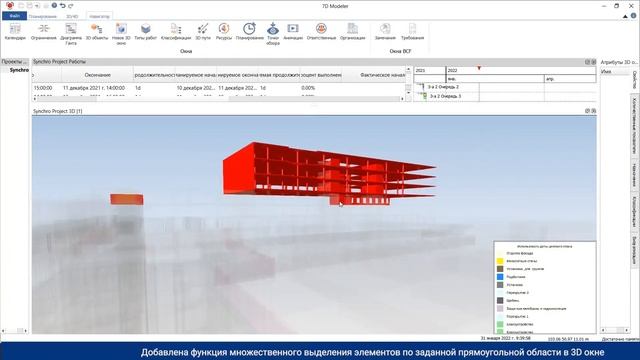
Task: Select the 10 декабря 202... planned start cell
Action: click(x=196, y=88)
